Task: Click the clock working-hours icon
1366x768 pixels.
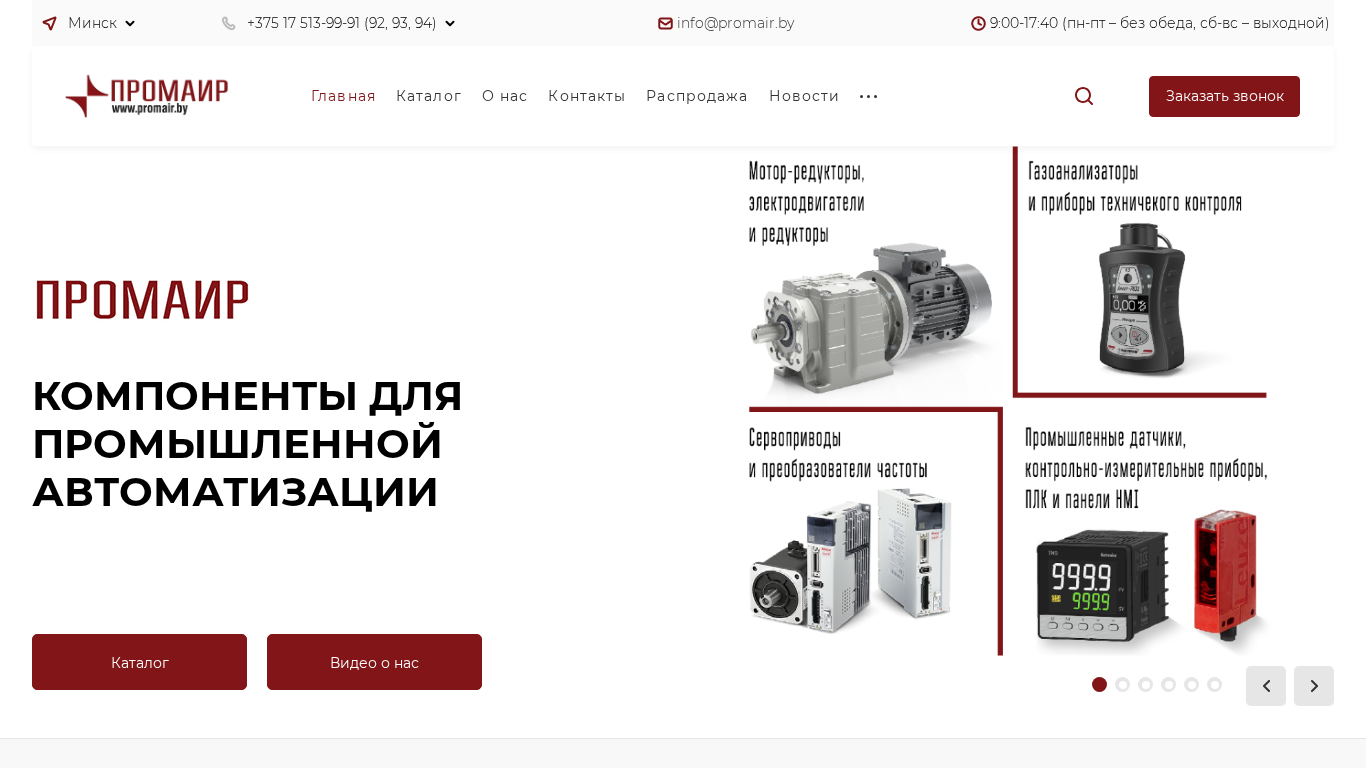Action: point(978,23)
